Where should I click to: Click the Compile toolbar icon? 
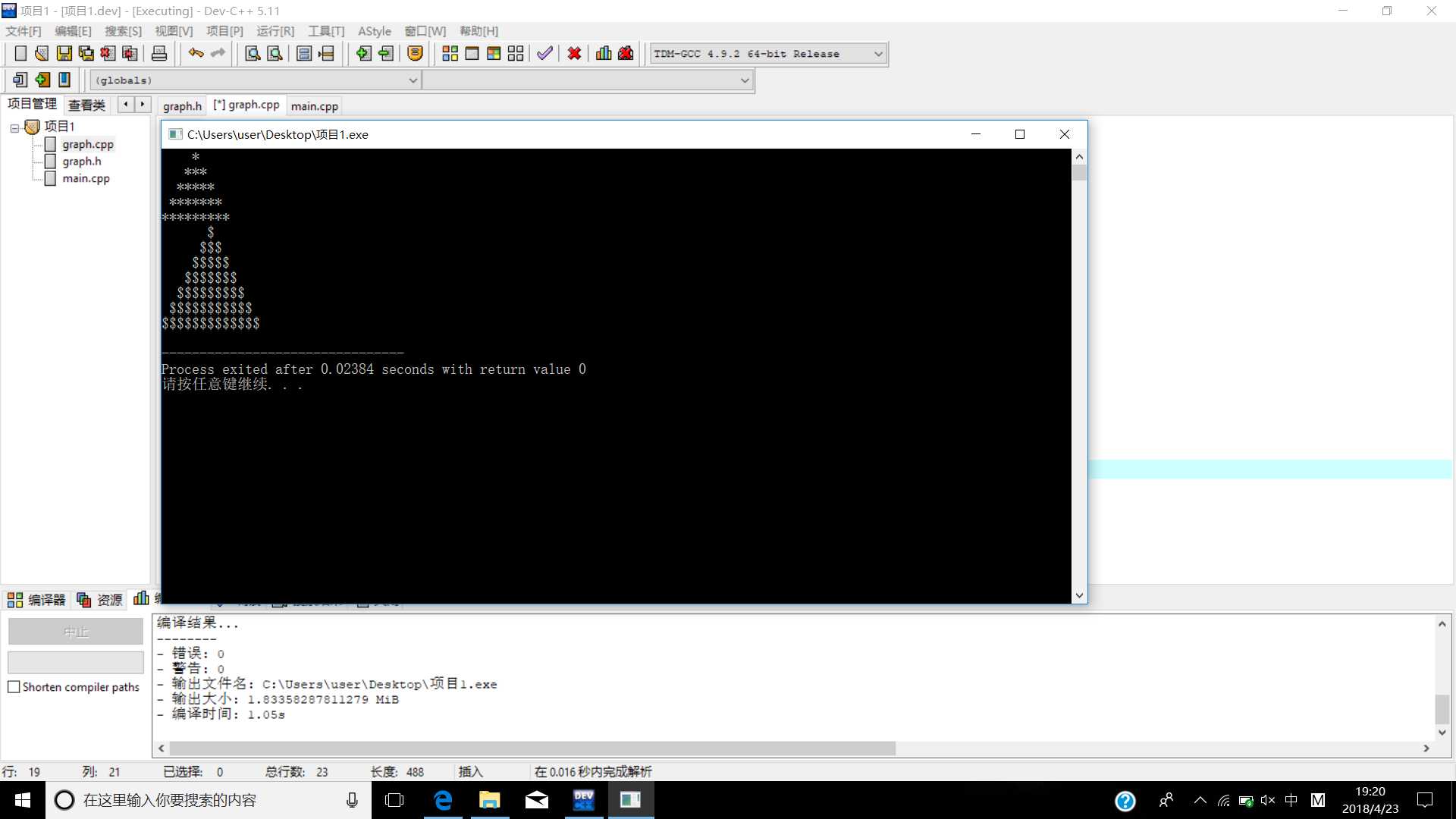tap(450, 53)
